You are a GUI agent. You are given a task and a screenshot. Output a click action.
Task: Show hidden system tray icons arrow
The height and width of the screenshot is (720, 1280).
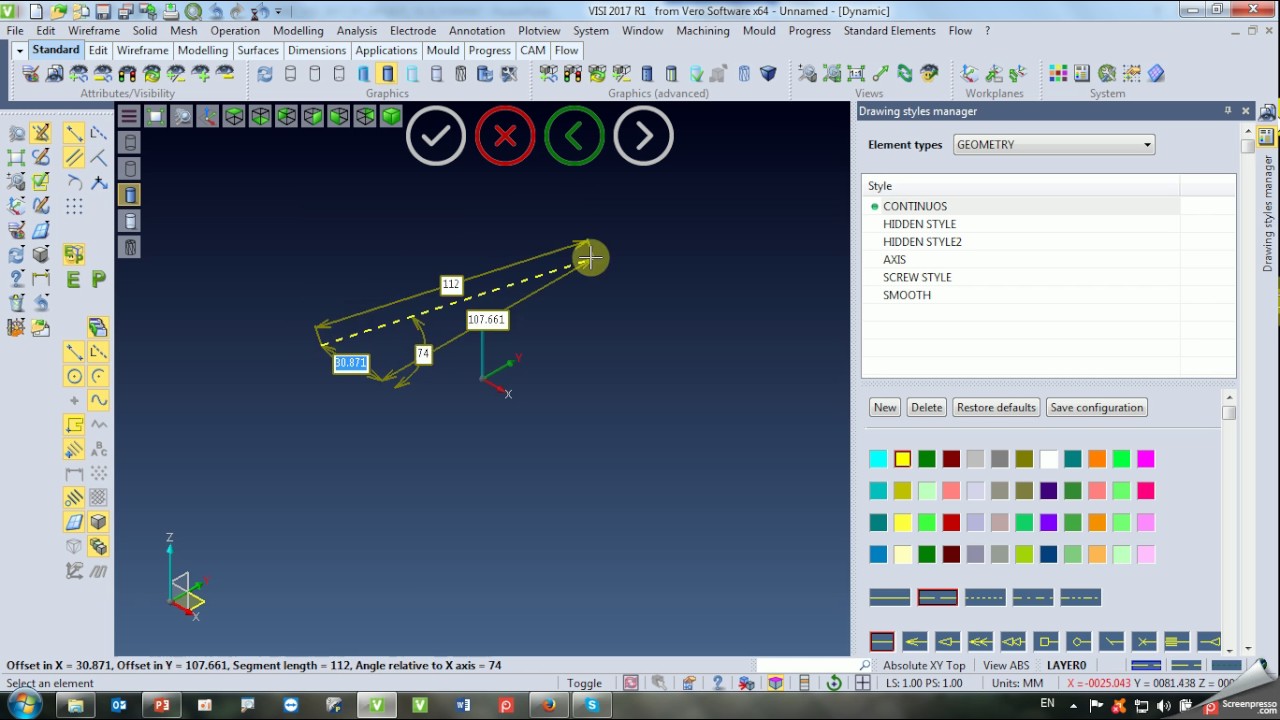point(1075,706)
